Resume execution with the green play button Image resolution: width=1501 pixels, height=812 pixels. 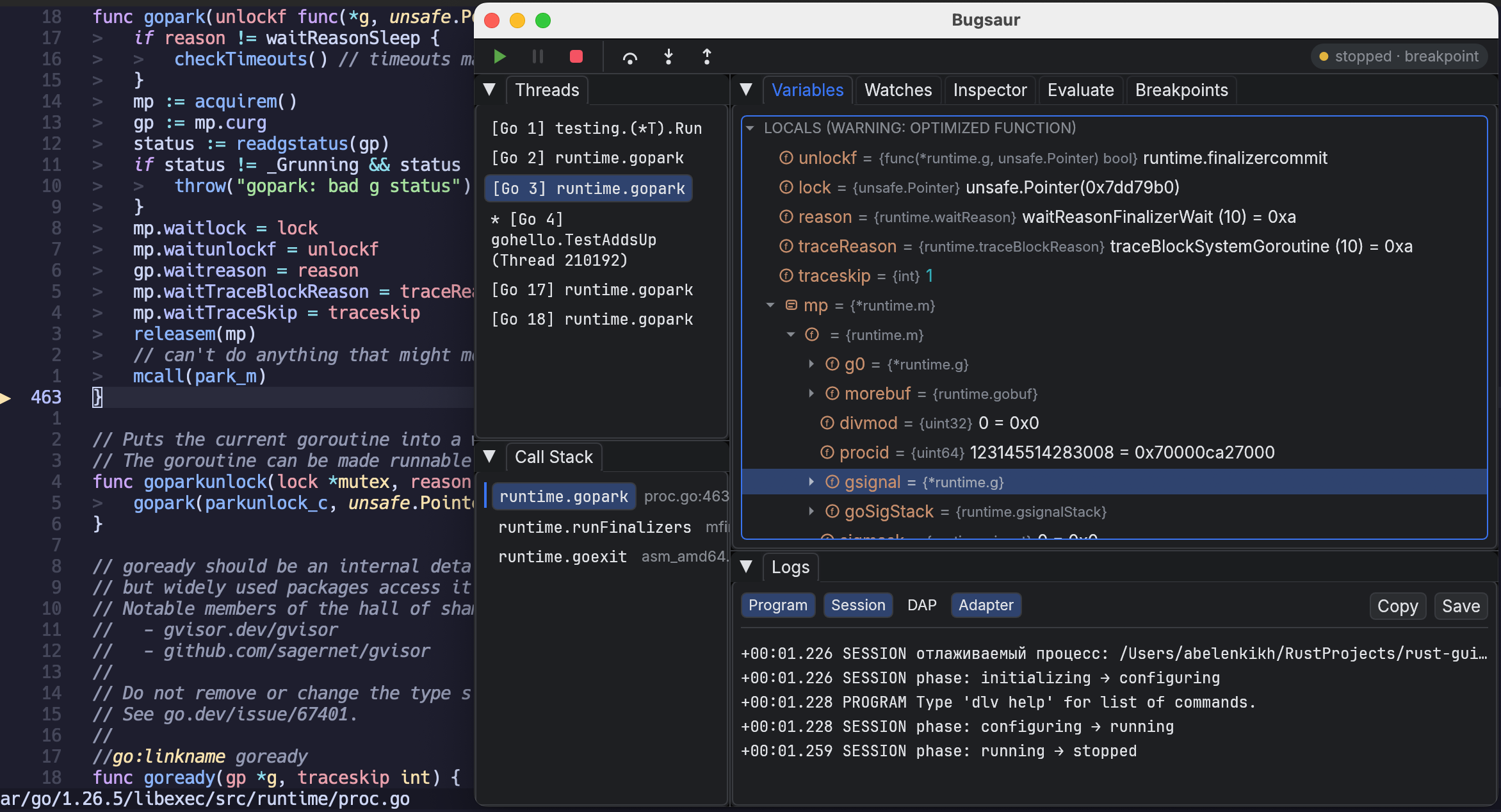[x=500, y=56]
